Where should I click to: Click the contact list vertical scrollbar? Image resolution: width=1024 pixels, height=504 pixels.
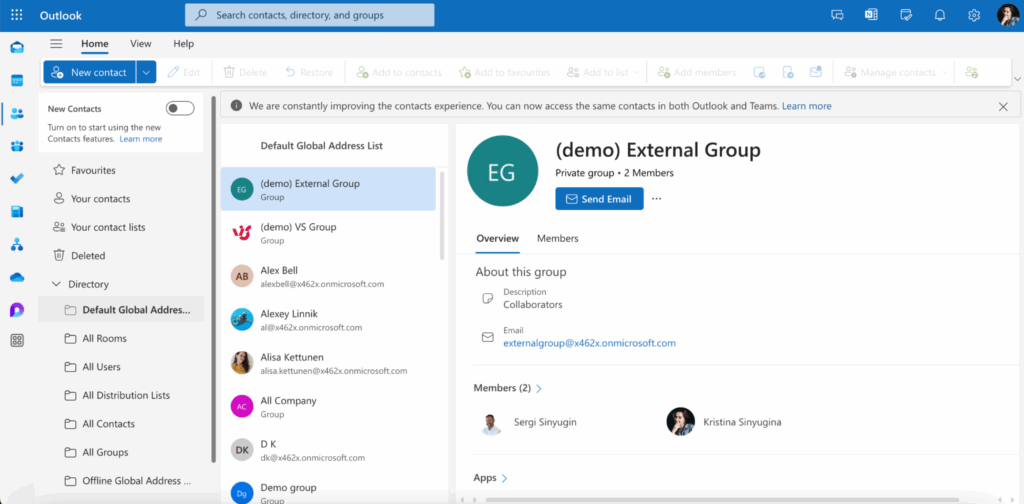(x=442, y=215)
